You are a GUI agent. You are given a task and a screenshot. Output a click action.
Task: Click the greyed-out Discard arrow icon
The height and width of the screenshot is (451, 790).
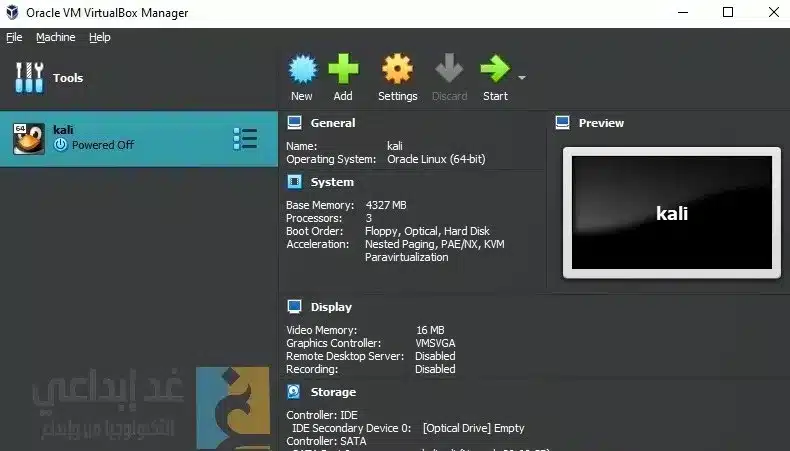pyautogui.click(x=449, y=68)
